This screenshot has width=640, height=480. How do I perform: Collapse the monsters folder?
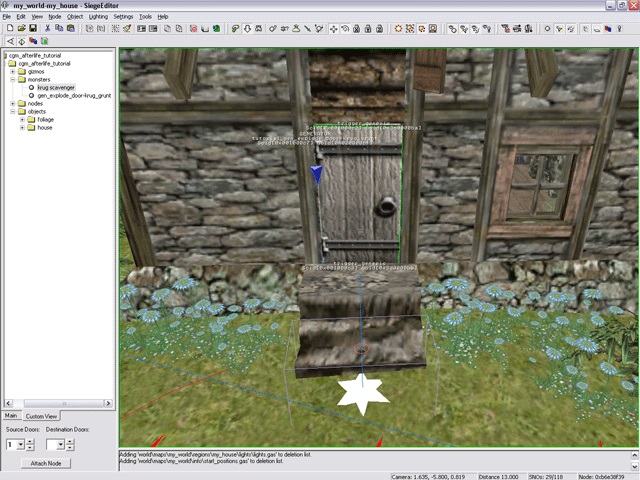click(x=13, y=80)
